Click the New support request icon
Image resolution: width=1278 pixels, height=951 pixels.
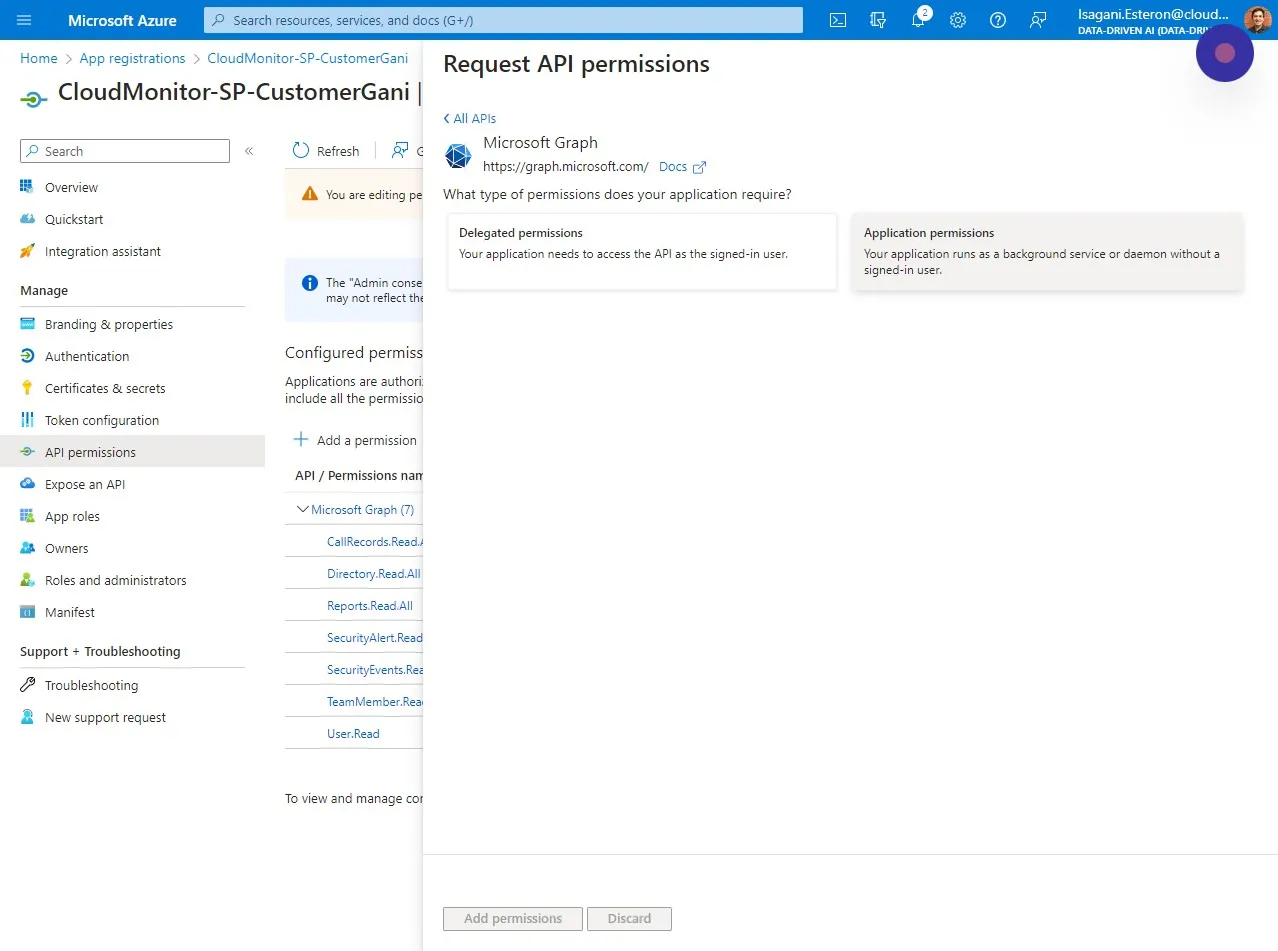coord(27,717)
